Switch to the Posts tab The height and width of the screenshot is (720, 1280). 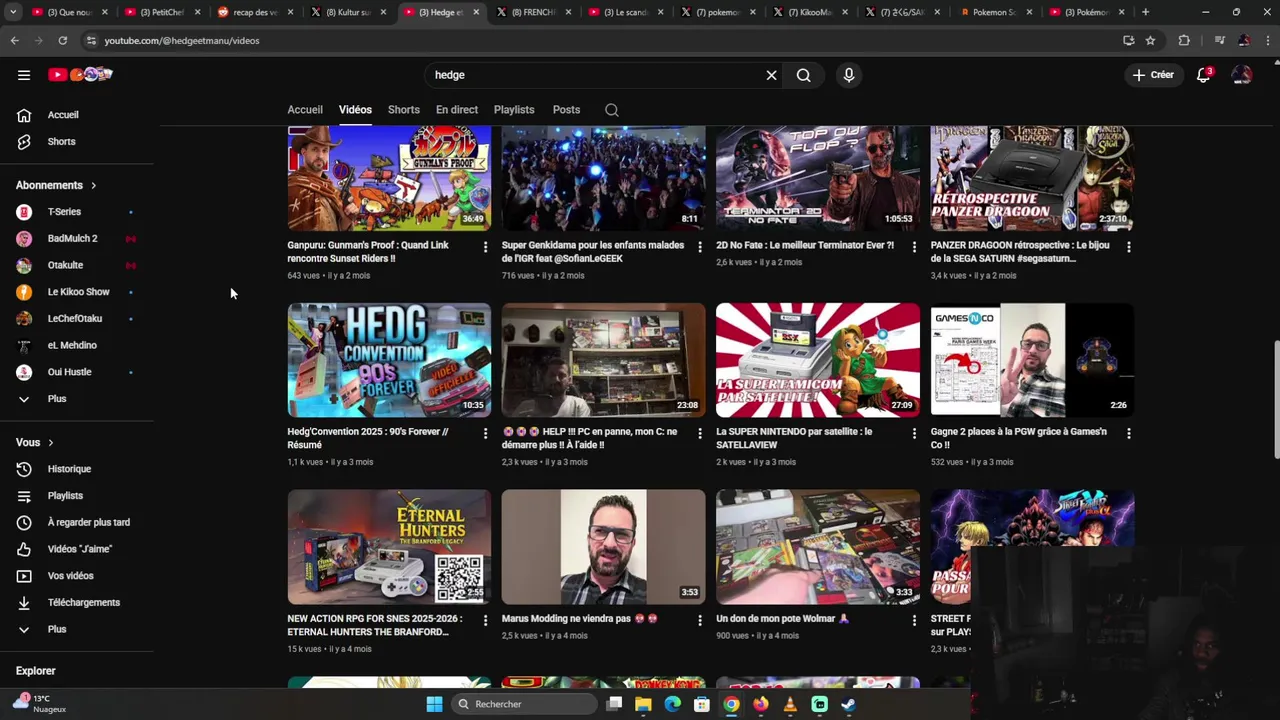click(x=566, y=110)
